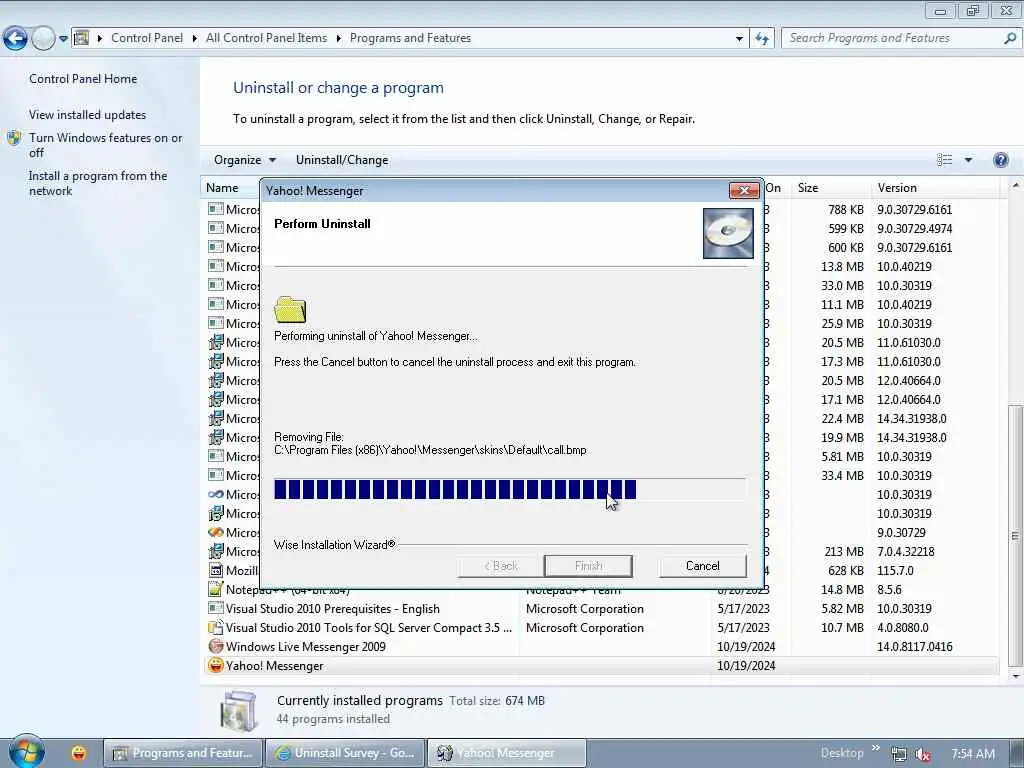Restore down the Programs and Features window

pos(973,10)
